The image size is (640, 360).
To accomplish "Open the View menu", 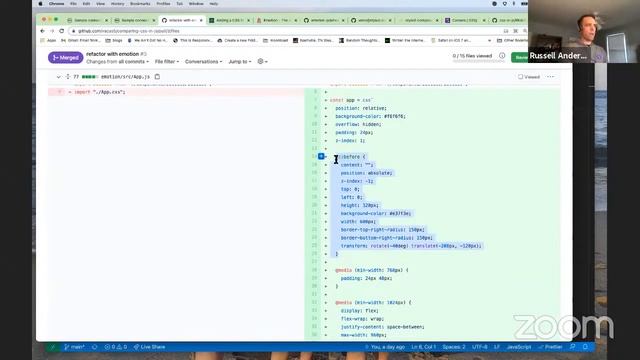I will [x=100, y=4].
